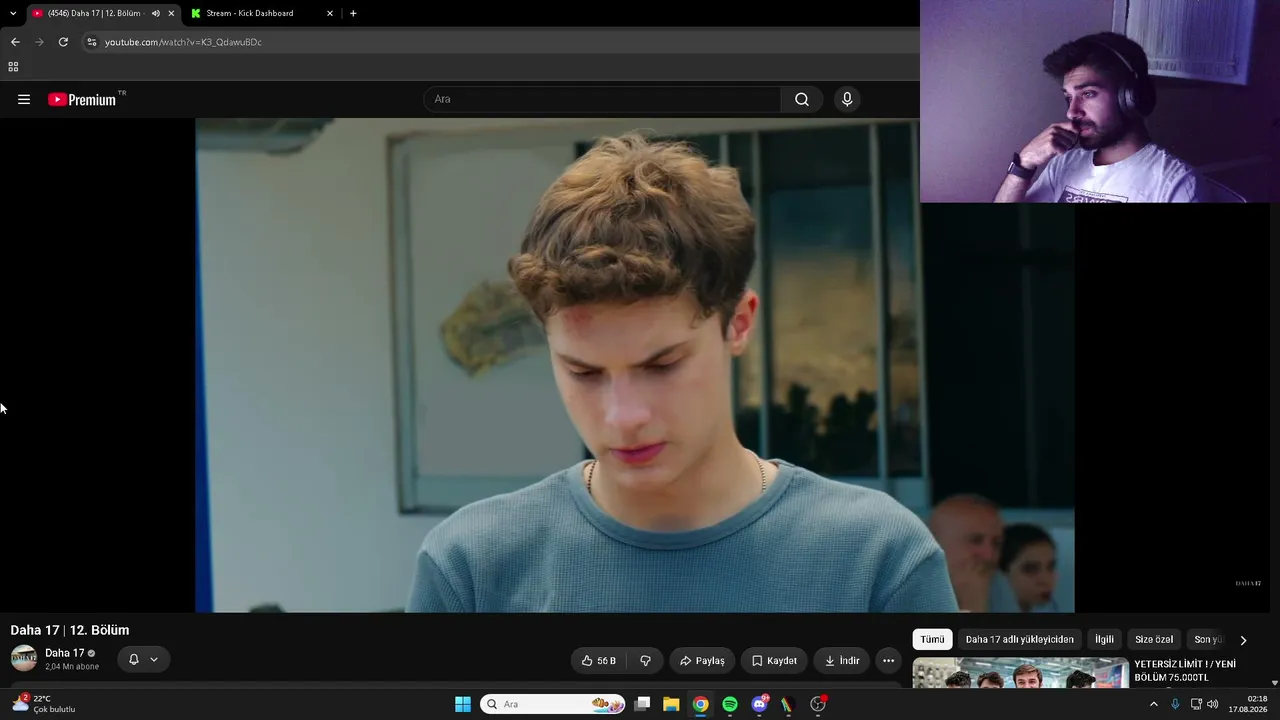Open the weather widget showing 22°C
This screenshot has width=1280, height=720.
[x=43, y=704]
